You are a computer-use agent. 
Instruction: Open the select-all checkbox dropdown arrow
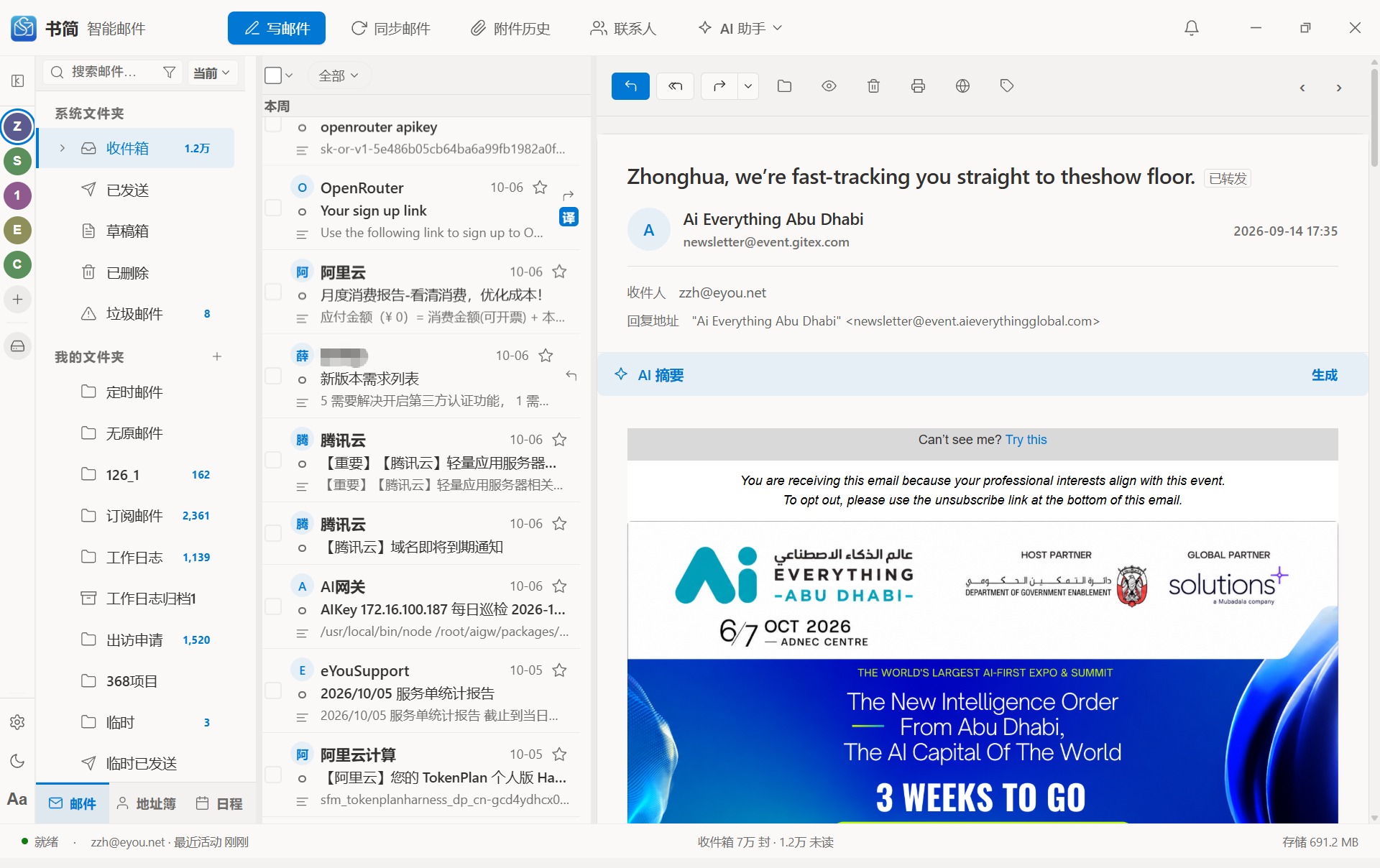click(x=289, y=75)
